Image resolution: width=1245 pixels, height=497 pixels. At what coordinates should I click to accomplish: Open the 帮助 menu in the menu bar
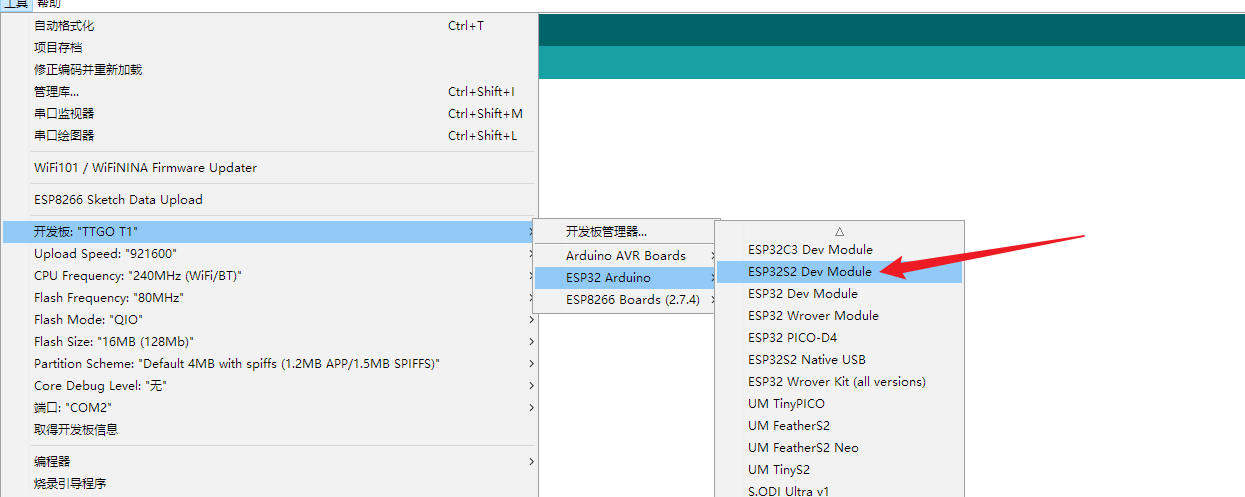tap(48, 4)
